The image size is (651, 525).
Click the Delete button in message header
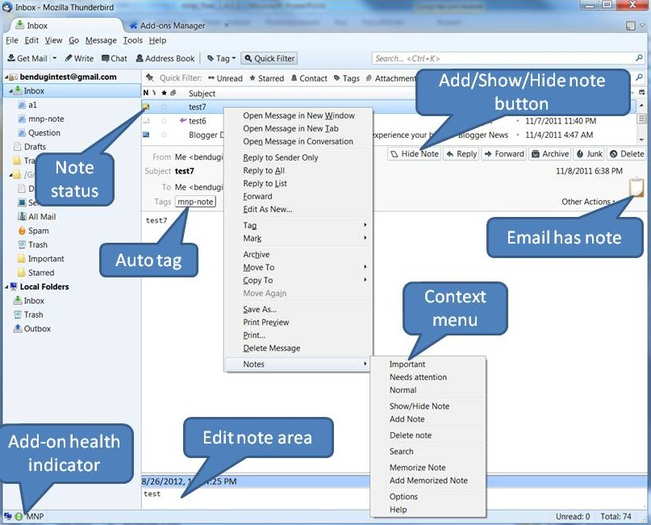coord(627,154)
